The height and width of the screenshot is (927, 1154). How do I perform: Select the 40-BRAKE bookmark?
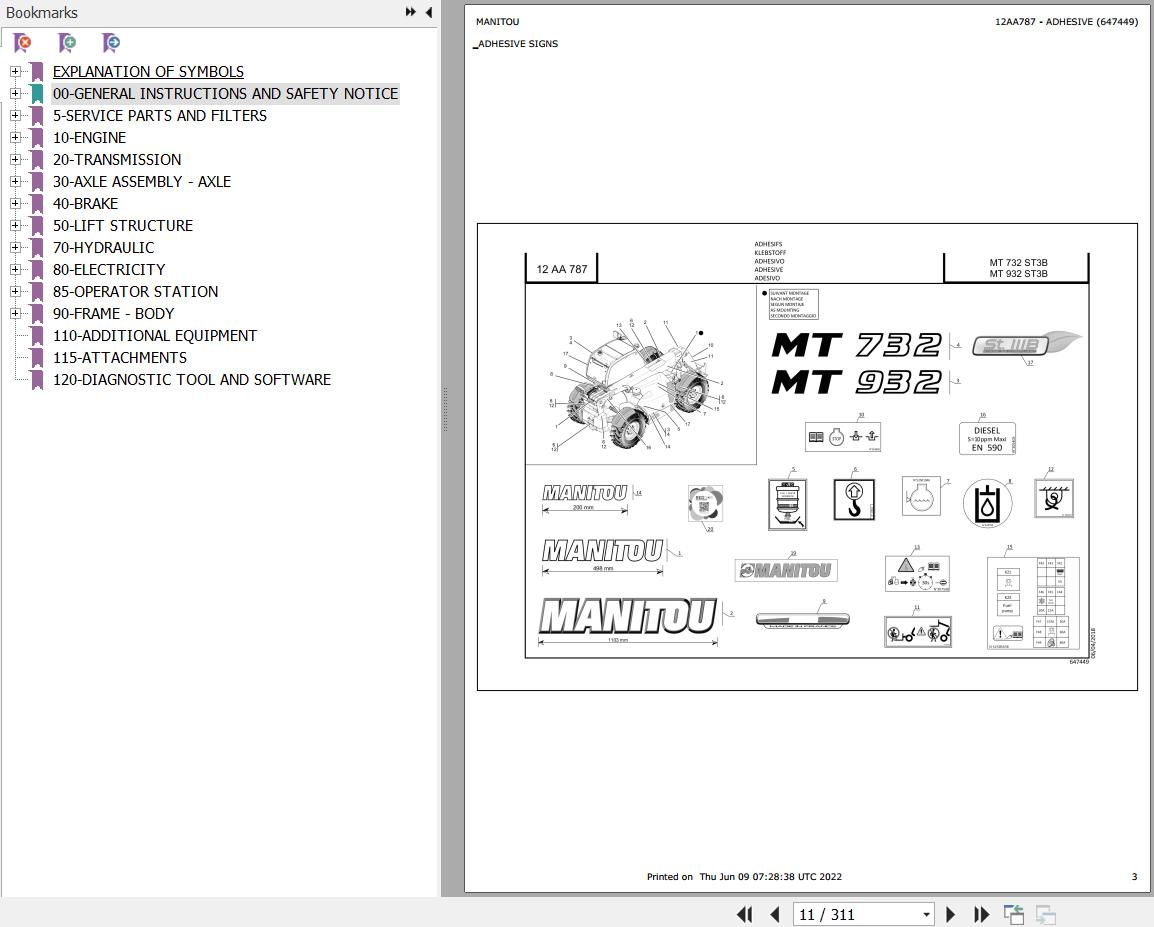pyautogui.click(x=85, y=204)
